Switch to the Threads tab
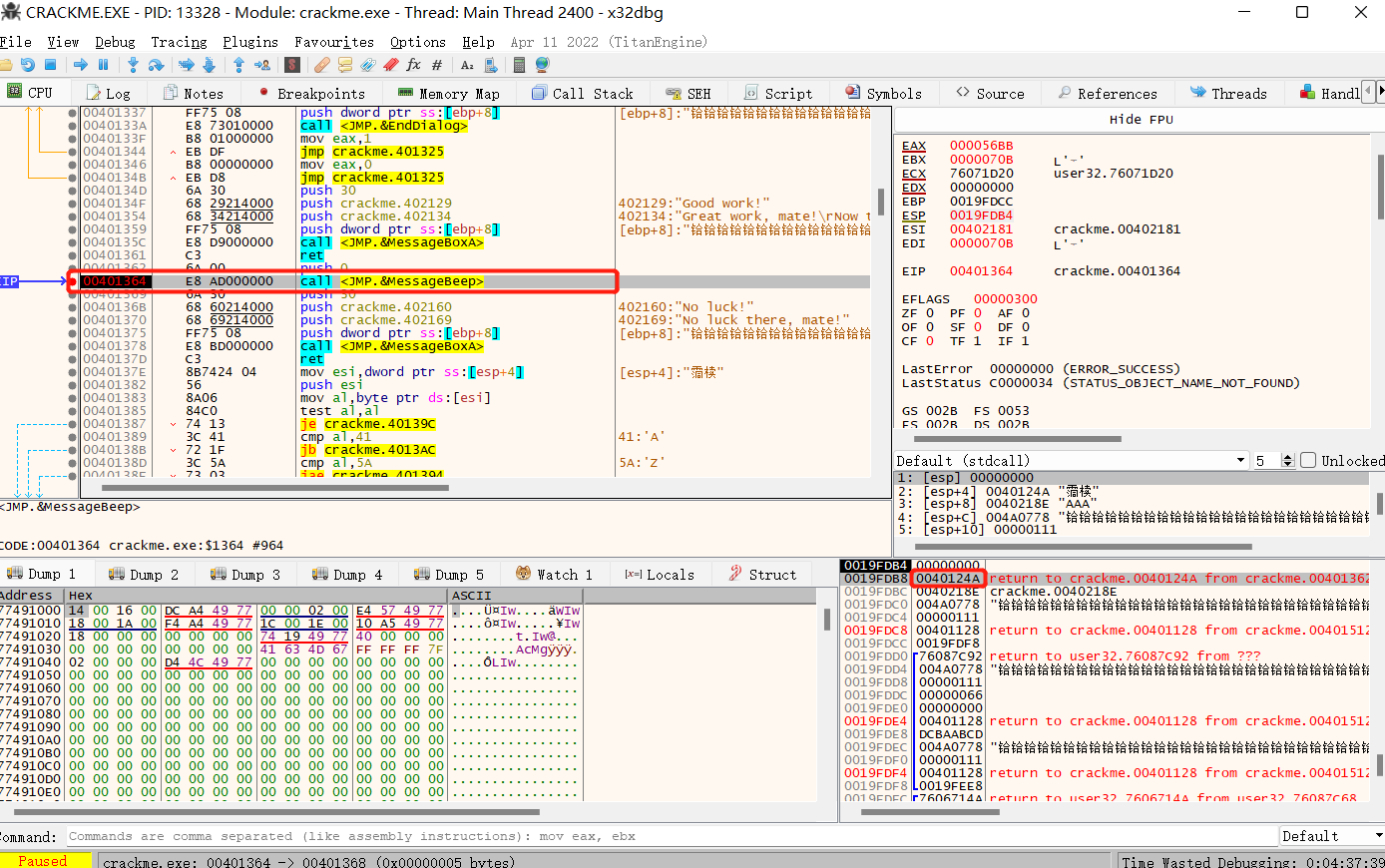This screenshot has width=1385, height=868. tap(1228, 93)
